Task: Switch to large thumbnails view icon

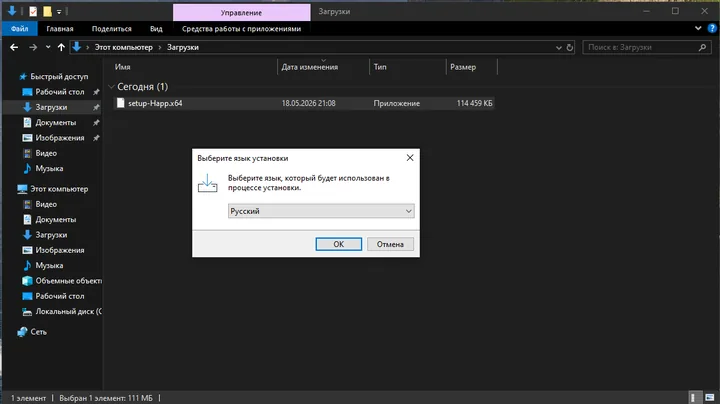Action: tap(709, 398)
